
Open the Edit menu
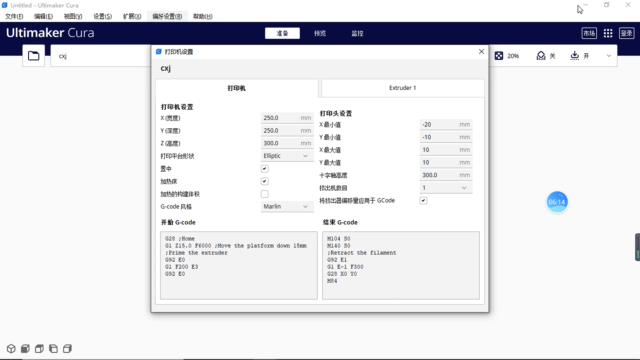click(x=43, y=16)
